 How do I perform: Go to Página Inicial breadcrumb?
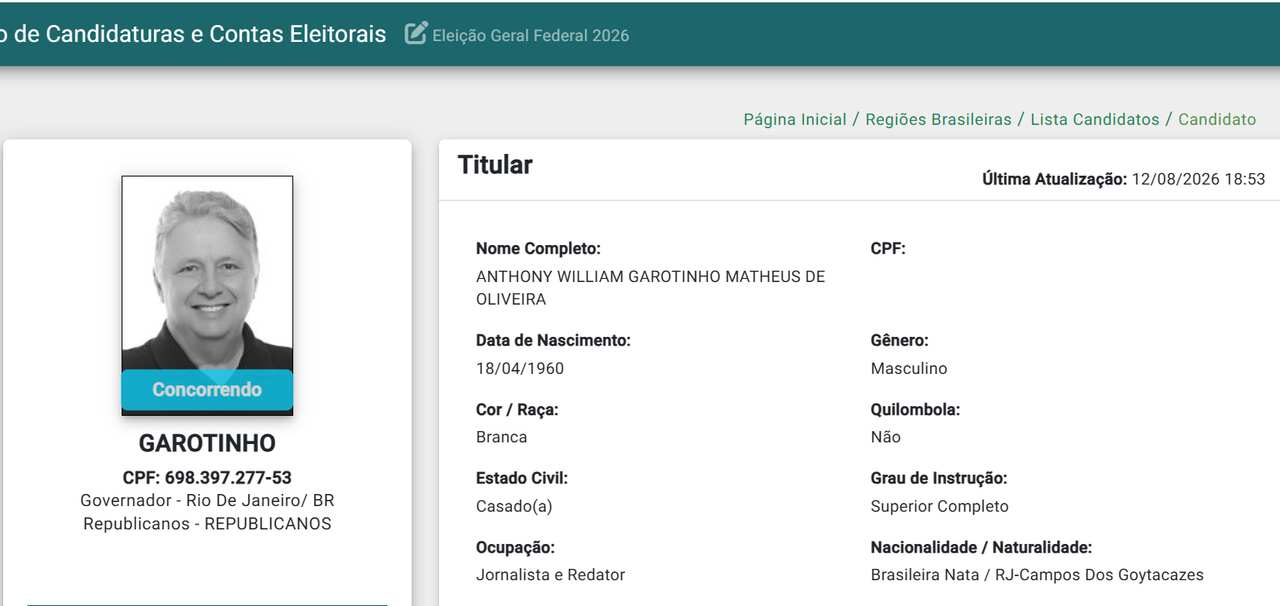(795, 119)
